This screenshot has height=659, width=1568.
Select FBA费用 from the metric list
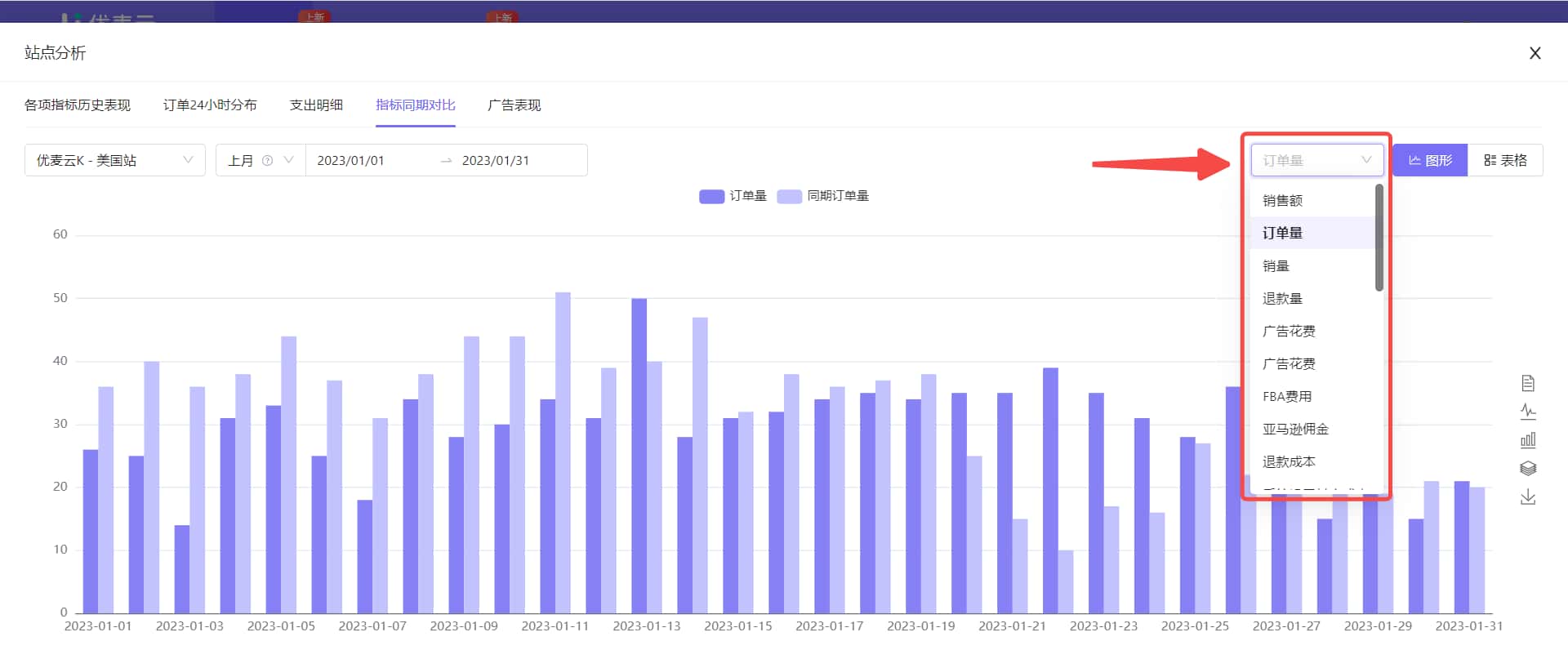coord(1312,396)
